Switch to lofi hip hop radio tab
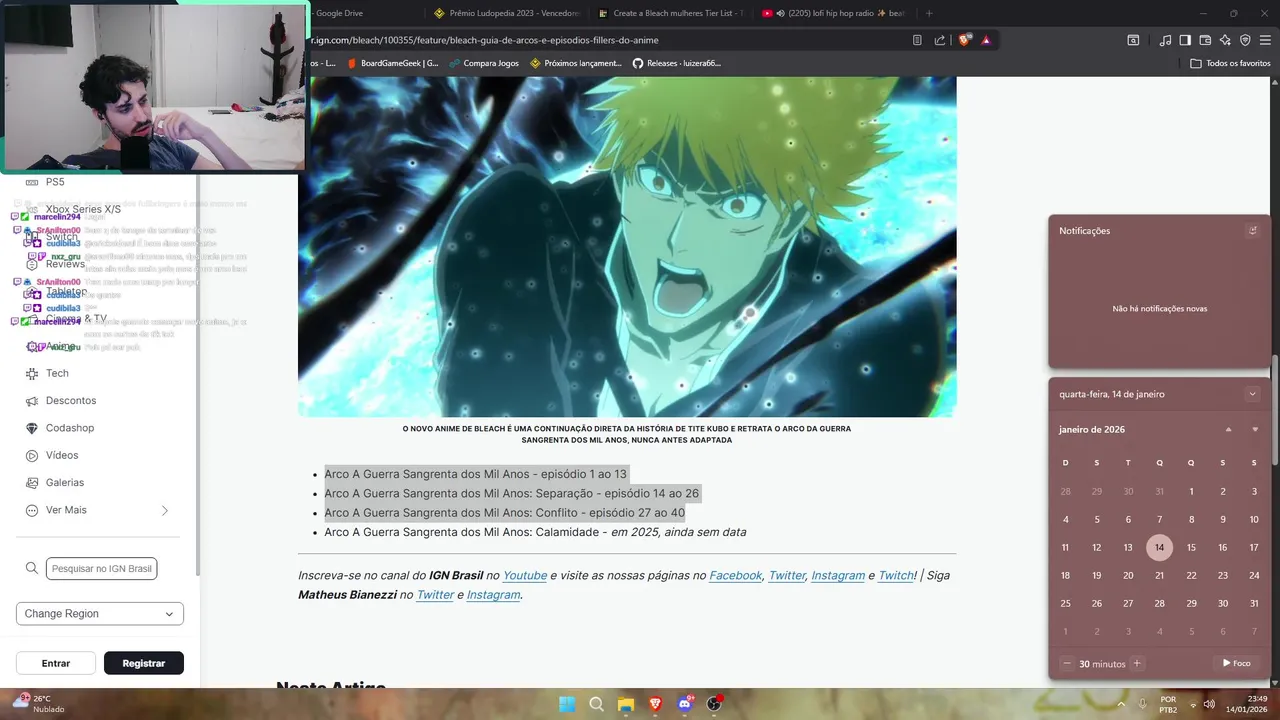This screenshot has width=1280, height=720. coord(835,13)
